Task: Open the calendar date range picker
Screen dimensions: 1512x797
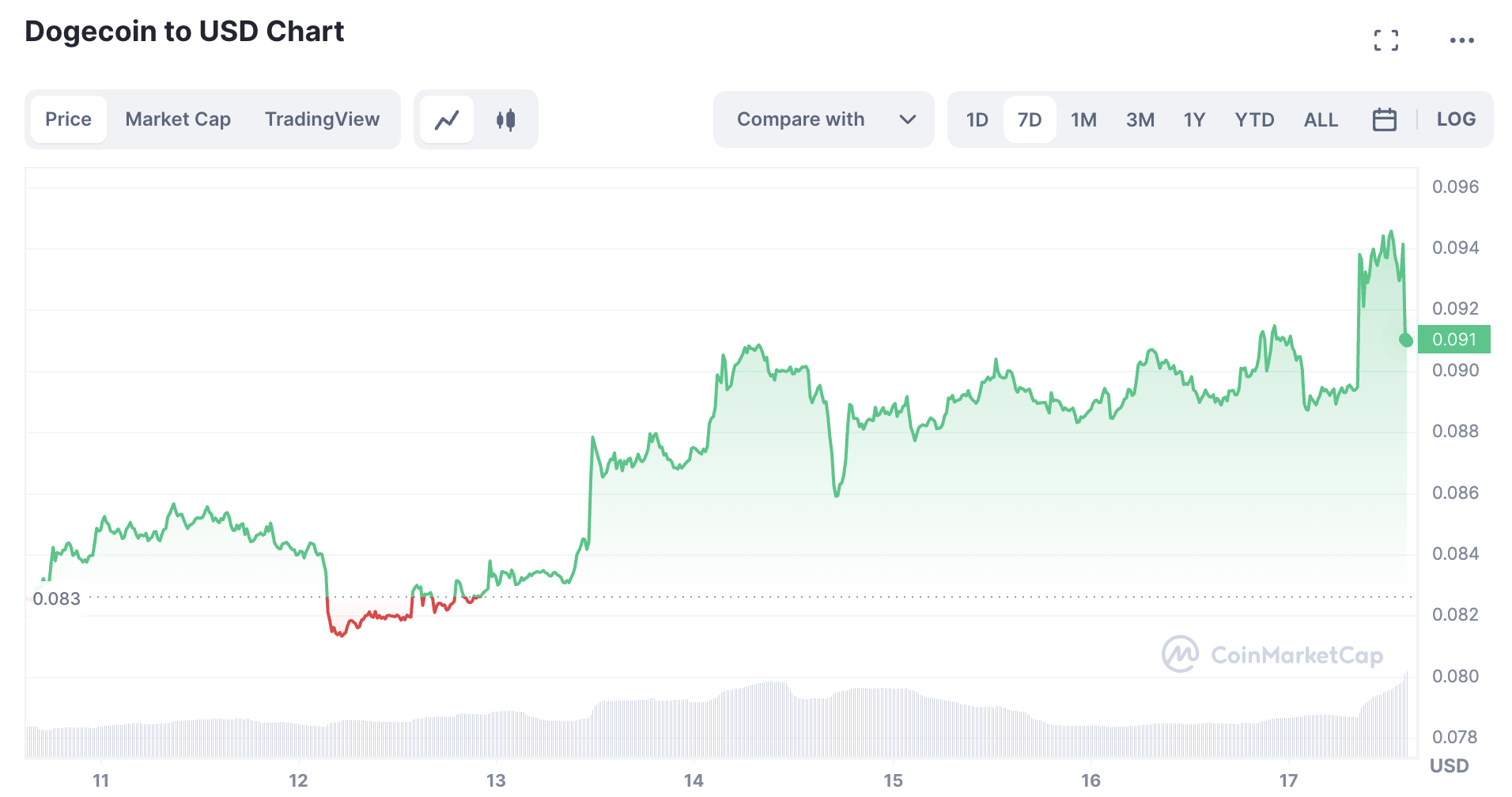Action: pos(1384,119)
